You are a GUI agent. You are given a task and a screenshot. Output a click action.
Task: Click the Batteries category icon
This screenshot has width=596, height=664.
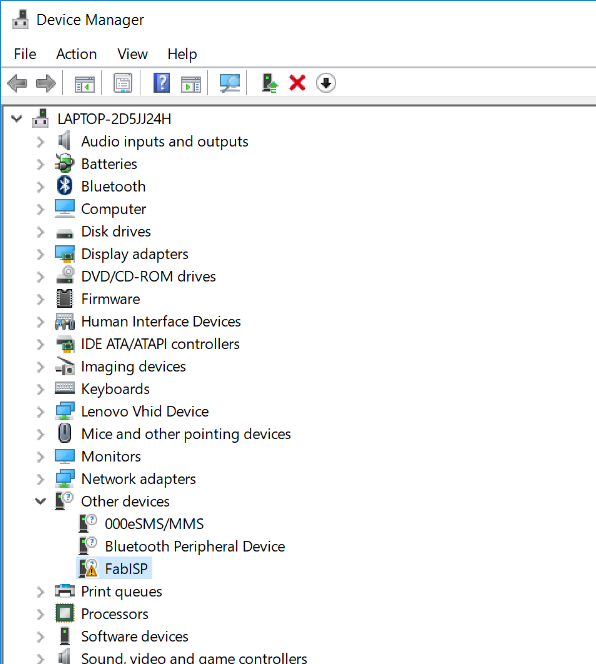(x=64, y=163)
